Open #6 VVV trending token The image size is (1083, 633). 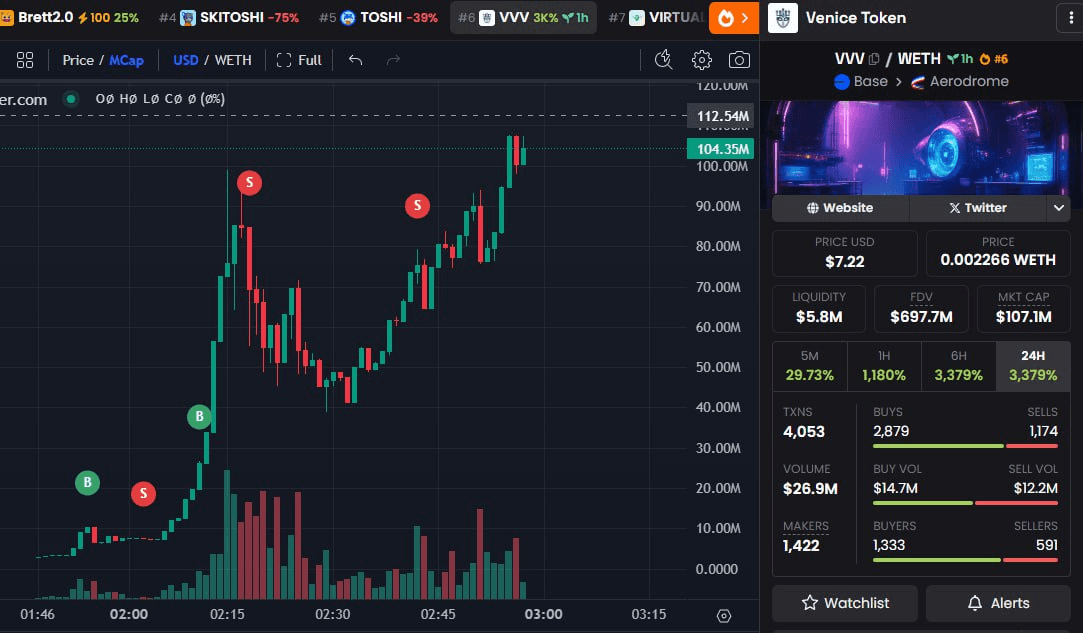(x=524, y=17)
